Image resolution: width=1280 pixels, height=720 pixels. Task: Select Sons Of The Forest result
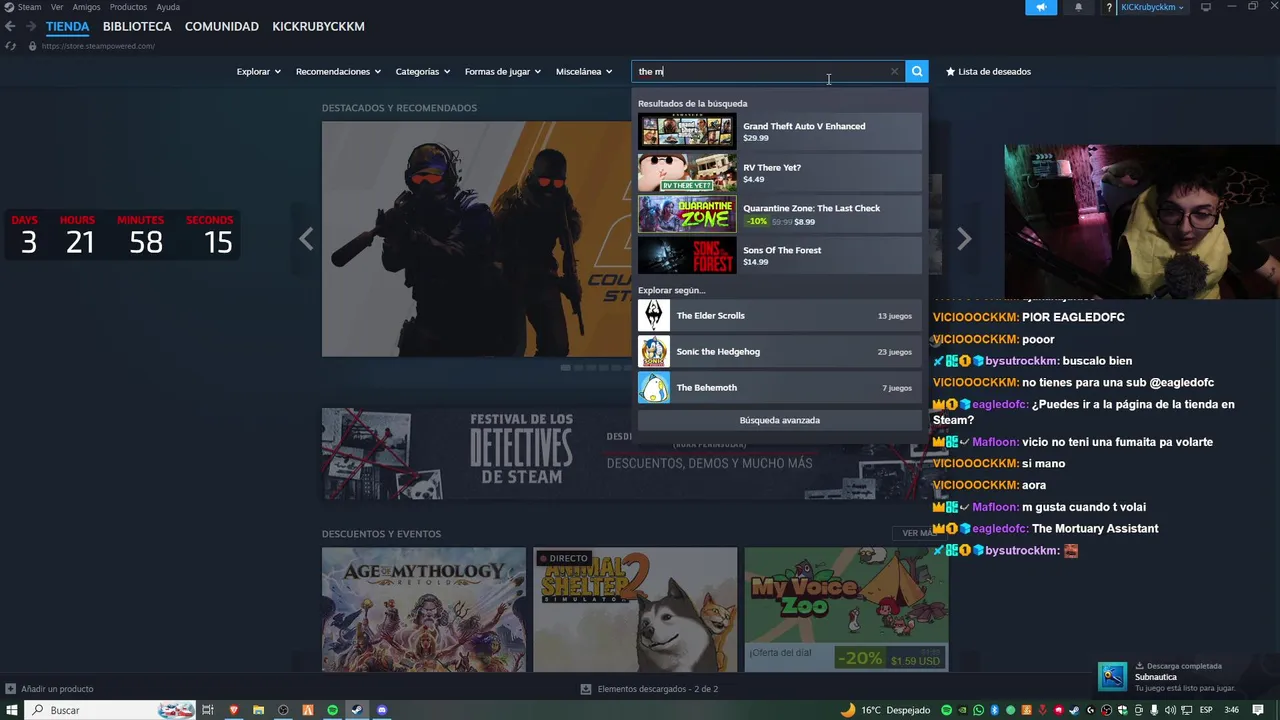point(780,255)
